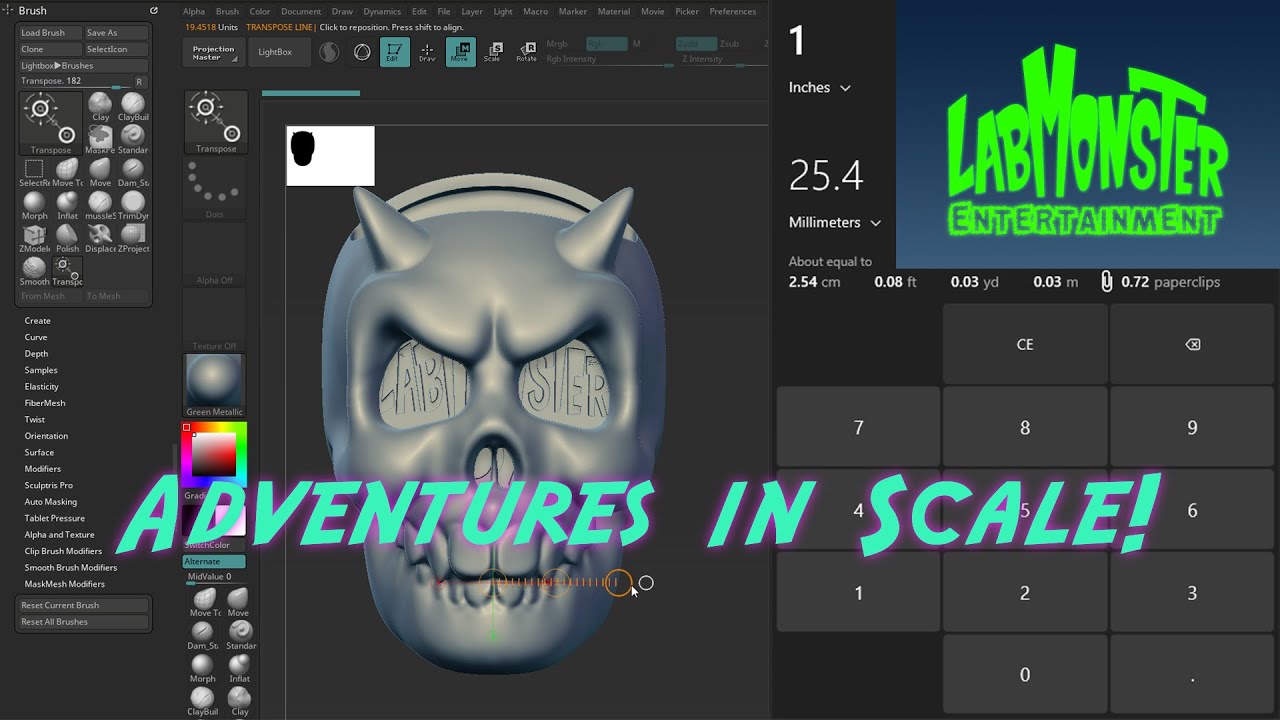Click the Load Brush button
1280x720 pixels.
click(x=49, y=33)
